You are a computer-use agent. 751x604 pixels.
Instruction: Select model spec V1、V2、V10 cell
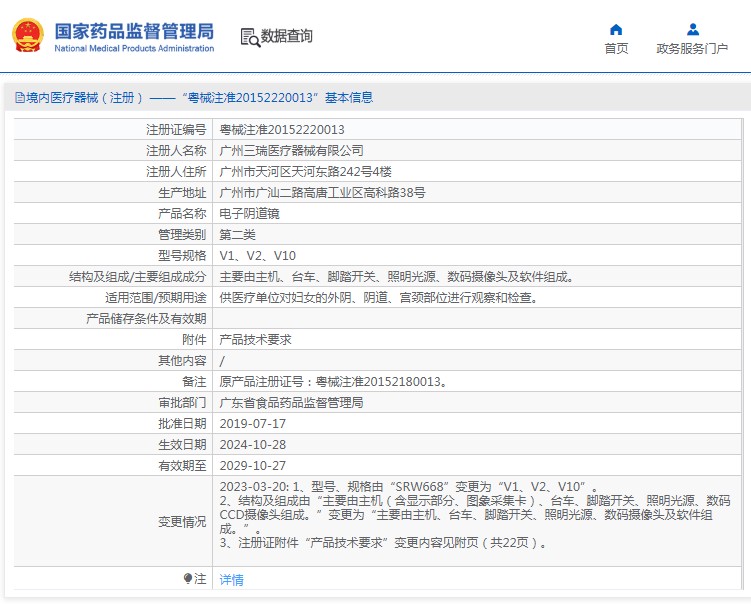[257, 256]
